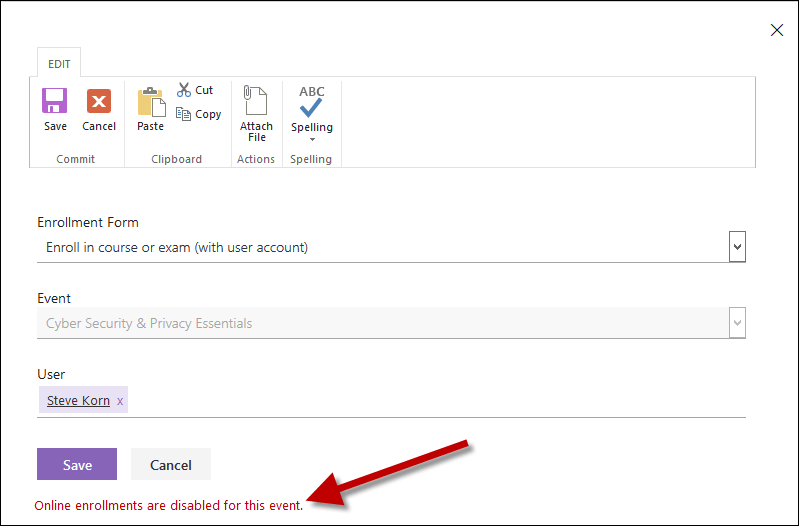Click the 'Actions' ribbon group label
This screenshot has height=526, width=799.
pyautogui.click(x=256, y=159)
